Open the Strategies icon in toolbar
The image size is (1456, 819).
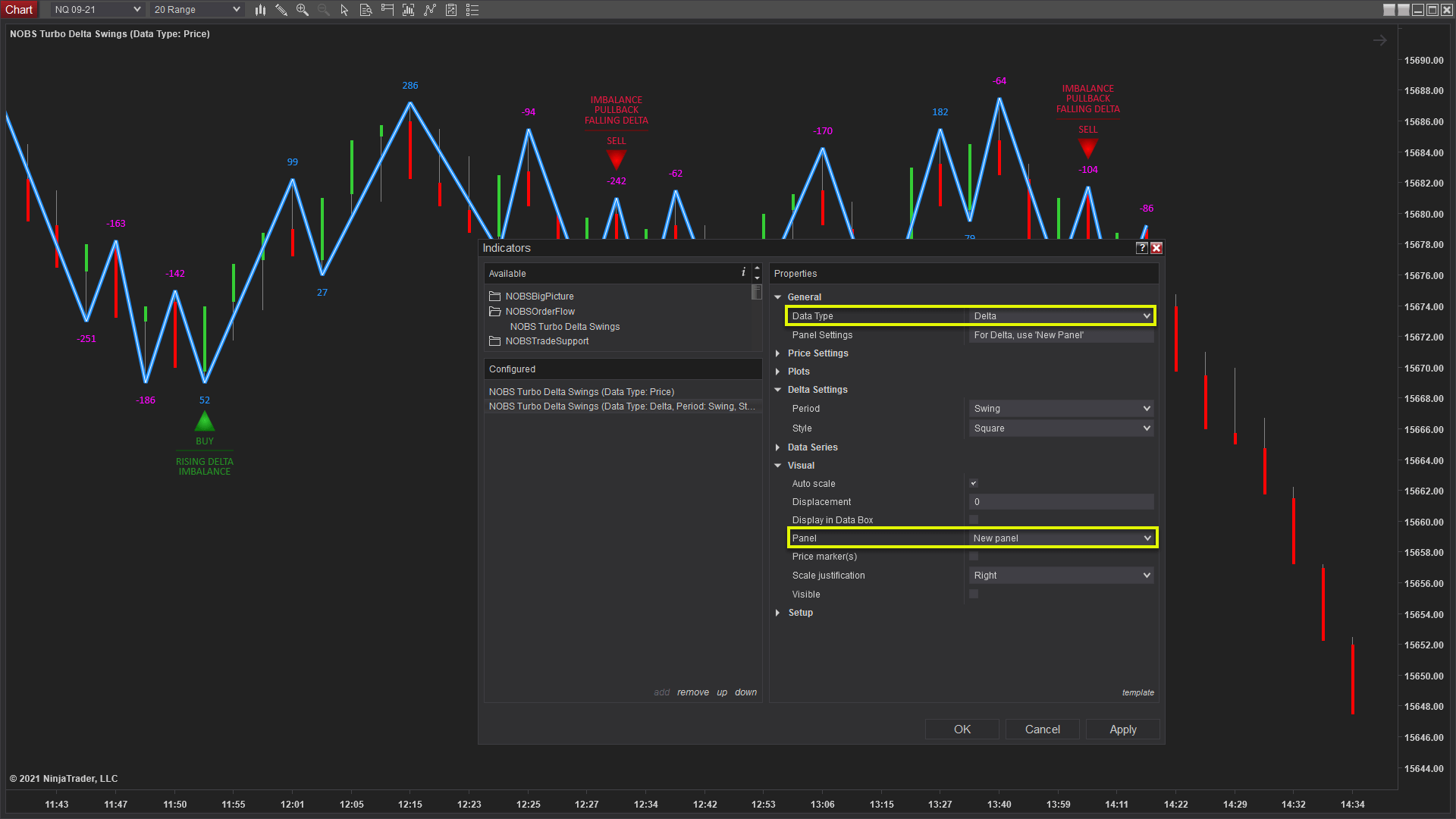tap(451, 10)
